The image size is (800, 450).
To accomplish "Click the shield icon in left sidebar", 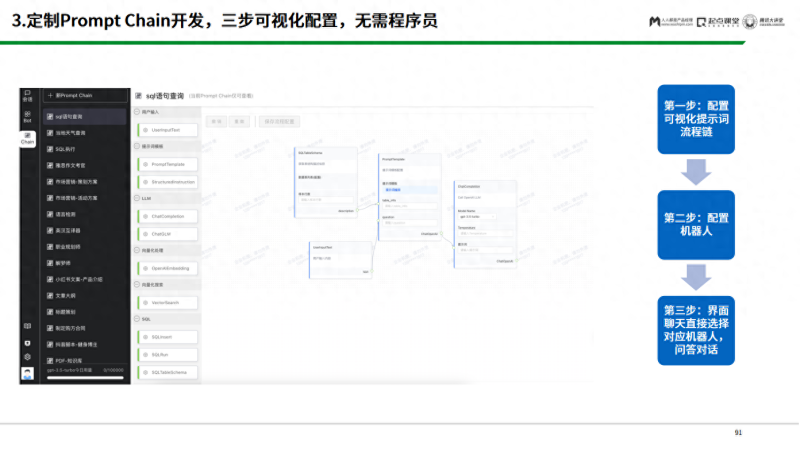I will point(27,342).
